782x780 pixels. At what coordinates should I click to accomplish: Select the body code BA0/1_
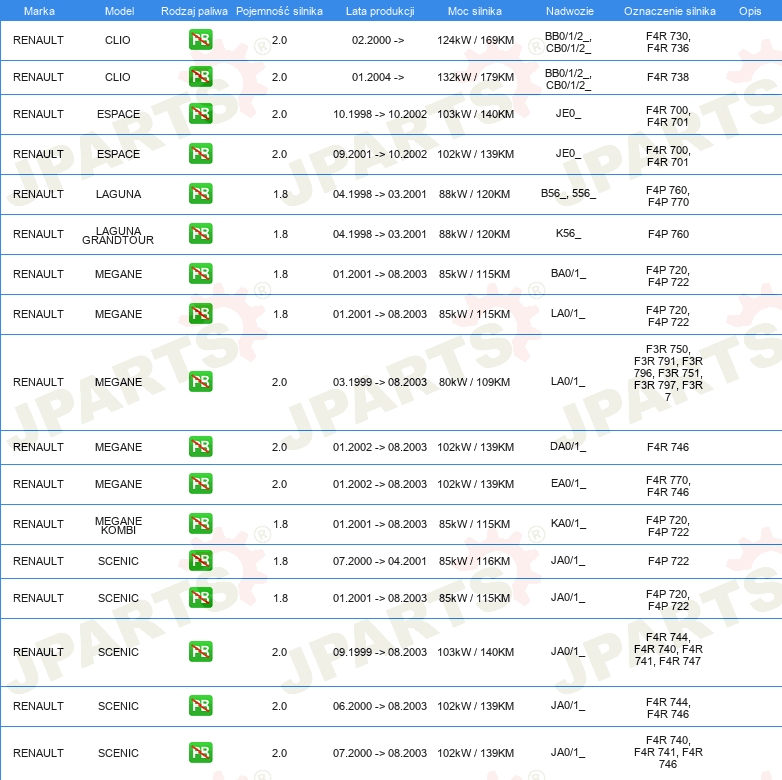[x=569, y=273]
